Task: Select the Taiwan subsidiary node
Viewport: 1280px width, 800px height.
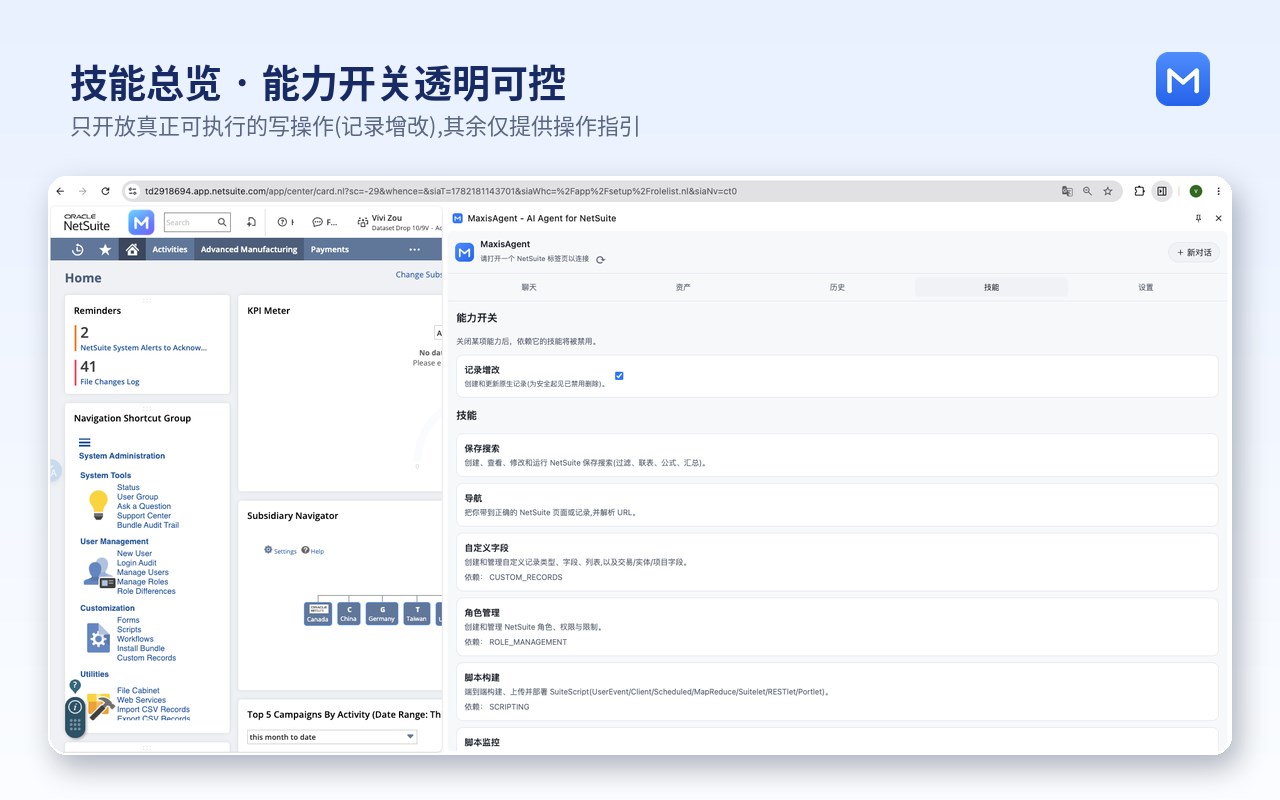Action: pyautogui.click(x=417, y=614)
